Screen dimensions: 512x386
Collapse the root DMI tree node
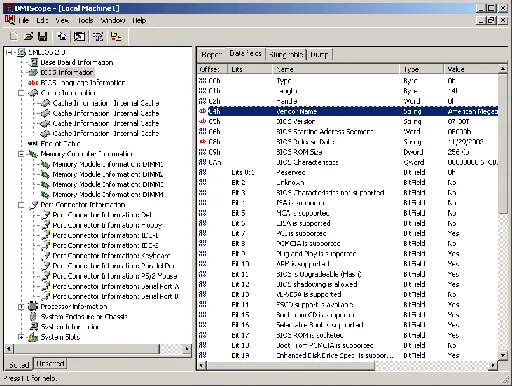click(9, 52)
